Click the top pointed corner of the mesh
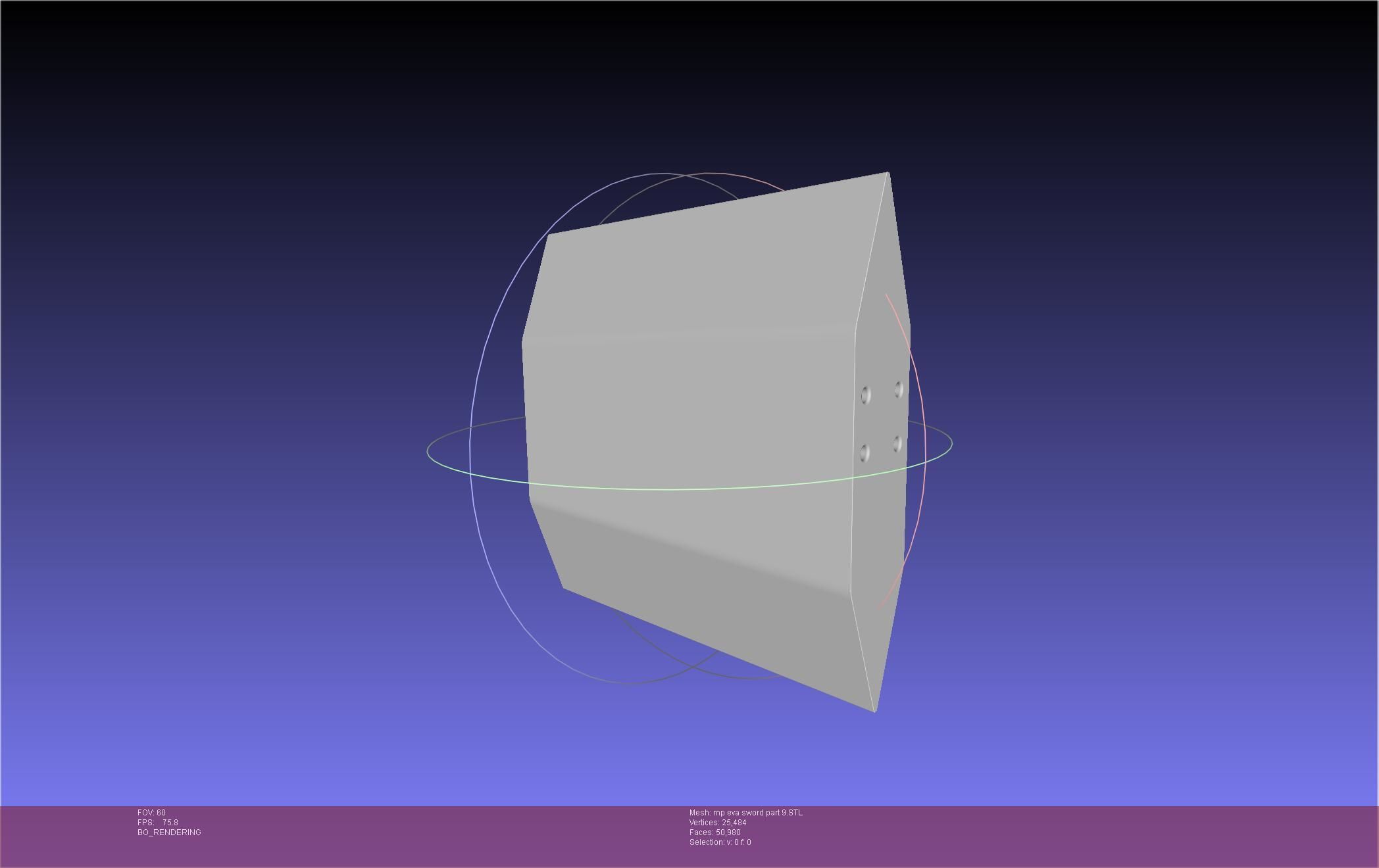Viewport: 1379px width, 868px height. (888, 174)
